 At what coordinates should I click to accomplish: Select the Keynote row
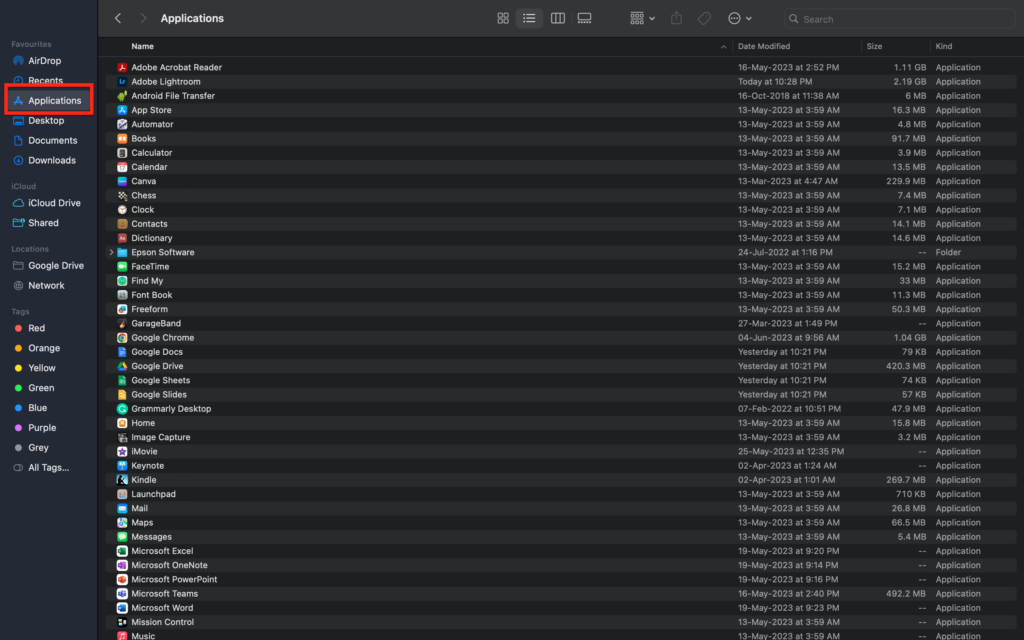point(561,466)
